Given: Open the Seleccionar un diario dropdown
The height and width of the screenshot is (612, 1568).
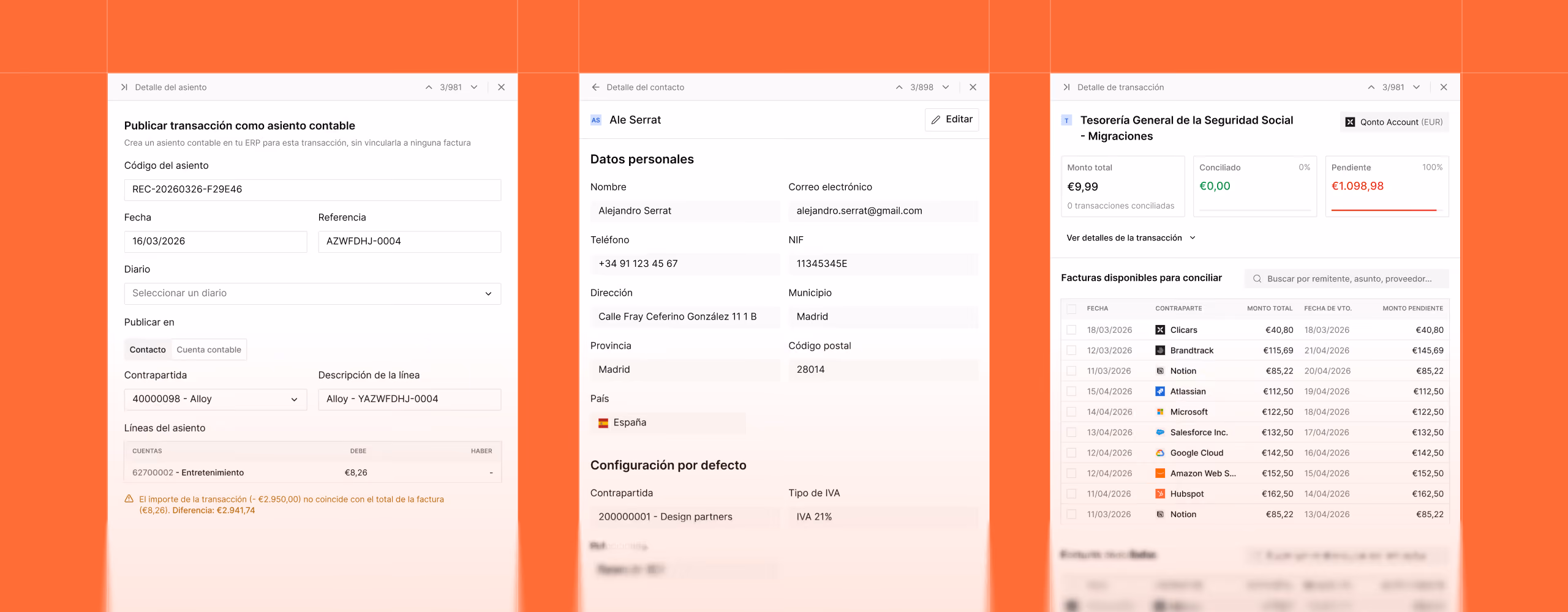Looking at the screenshot, I should pos(312,294).
